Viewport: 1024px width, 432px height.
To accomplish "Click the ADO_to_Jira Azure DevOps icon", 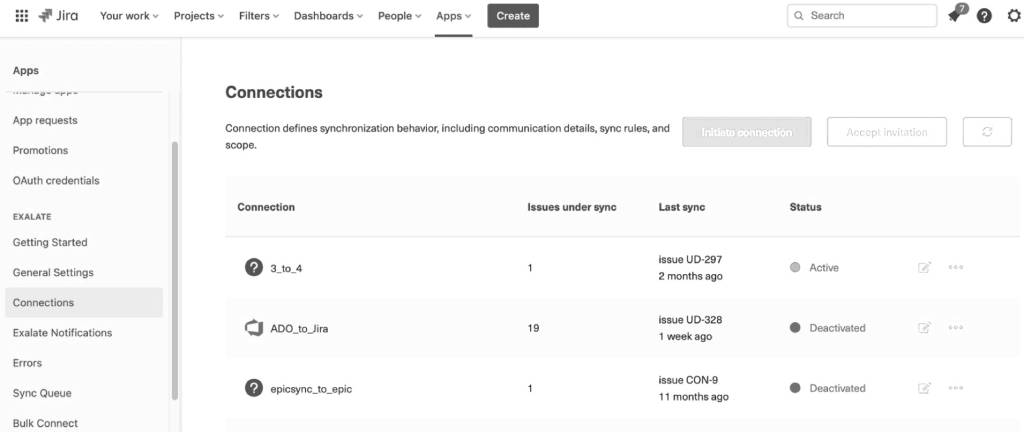I will click(253, 328).
